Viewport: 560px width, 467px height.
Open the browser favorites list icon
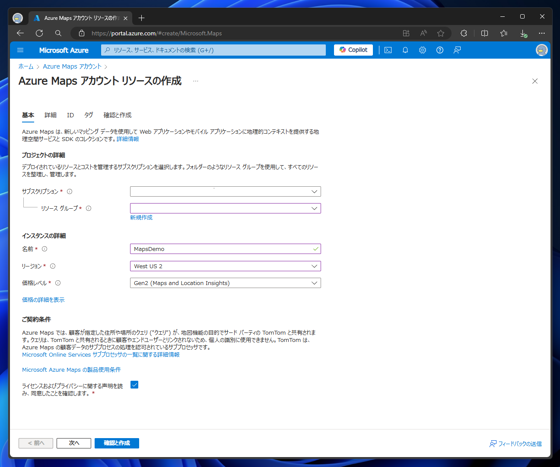(504, 33)
